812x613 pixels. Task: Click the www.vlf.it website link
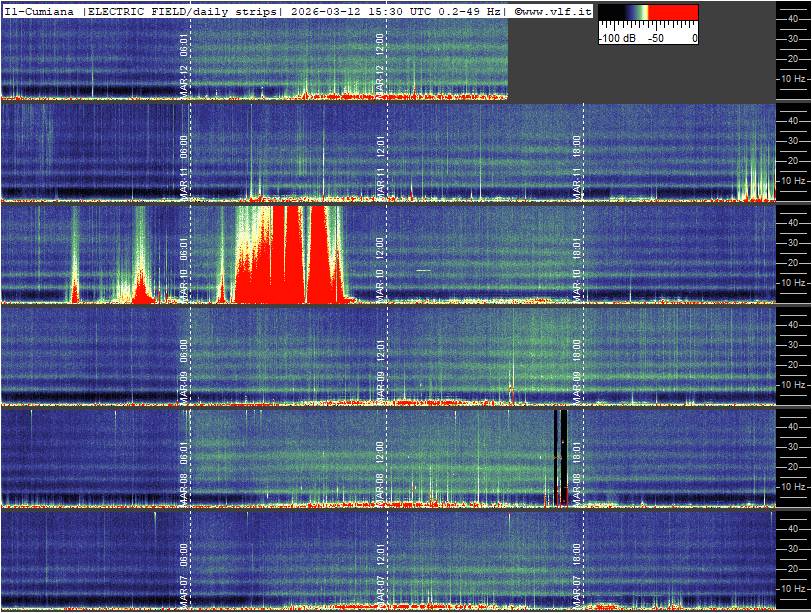[555, 11]
